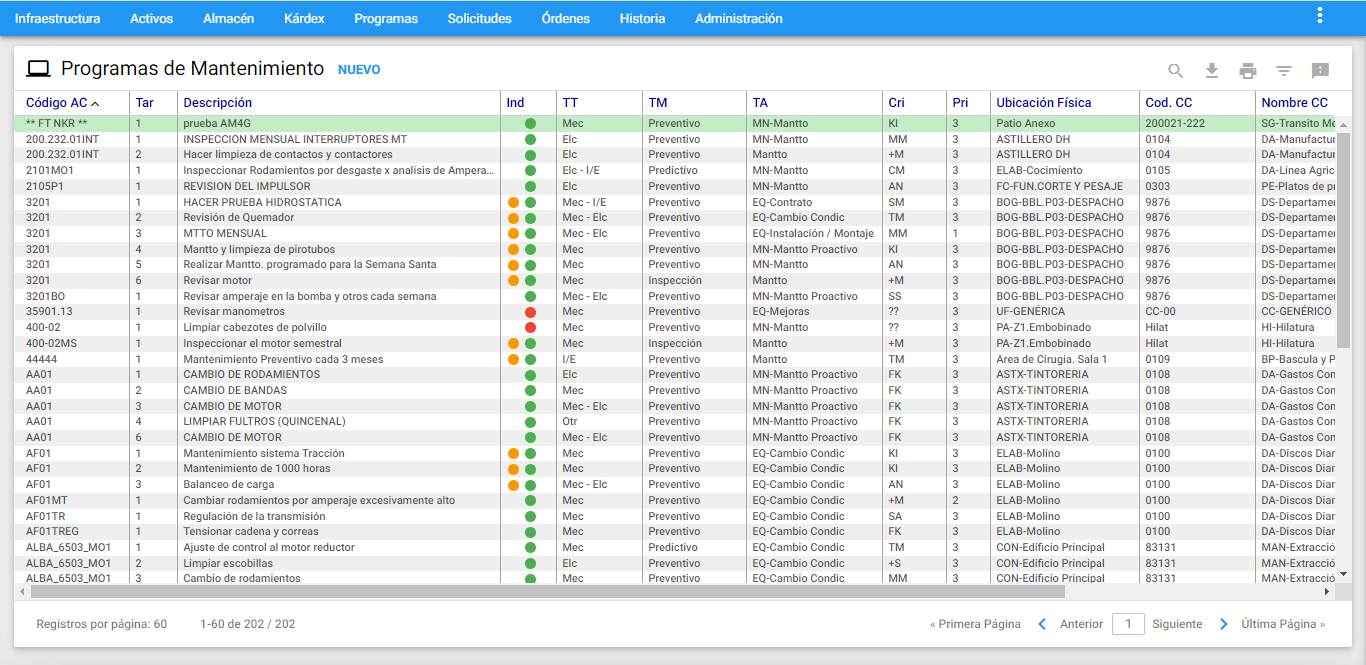Click red indicator for Revisar manometros
This screenshot has height=665, width=1366.
(x=530, y=312)
